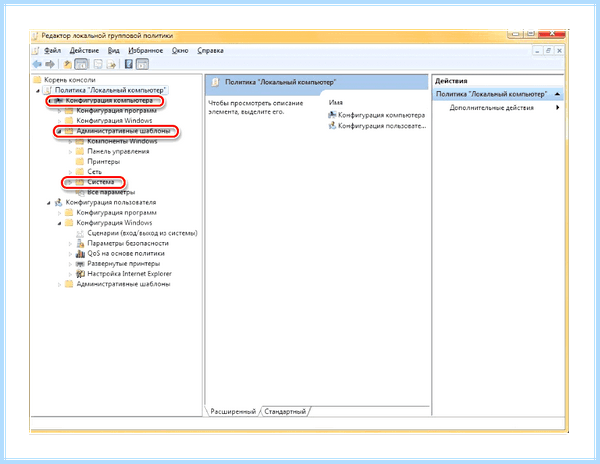Click Конфигурация пользовате... icon in the center list

[332, 125]
